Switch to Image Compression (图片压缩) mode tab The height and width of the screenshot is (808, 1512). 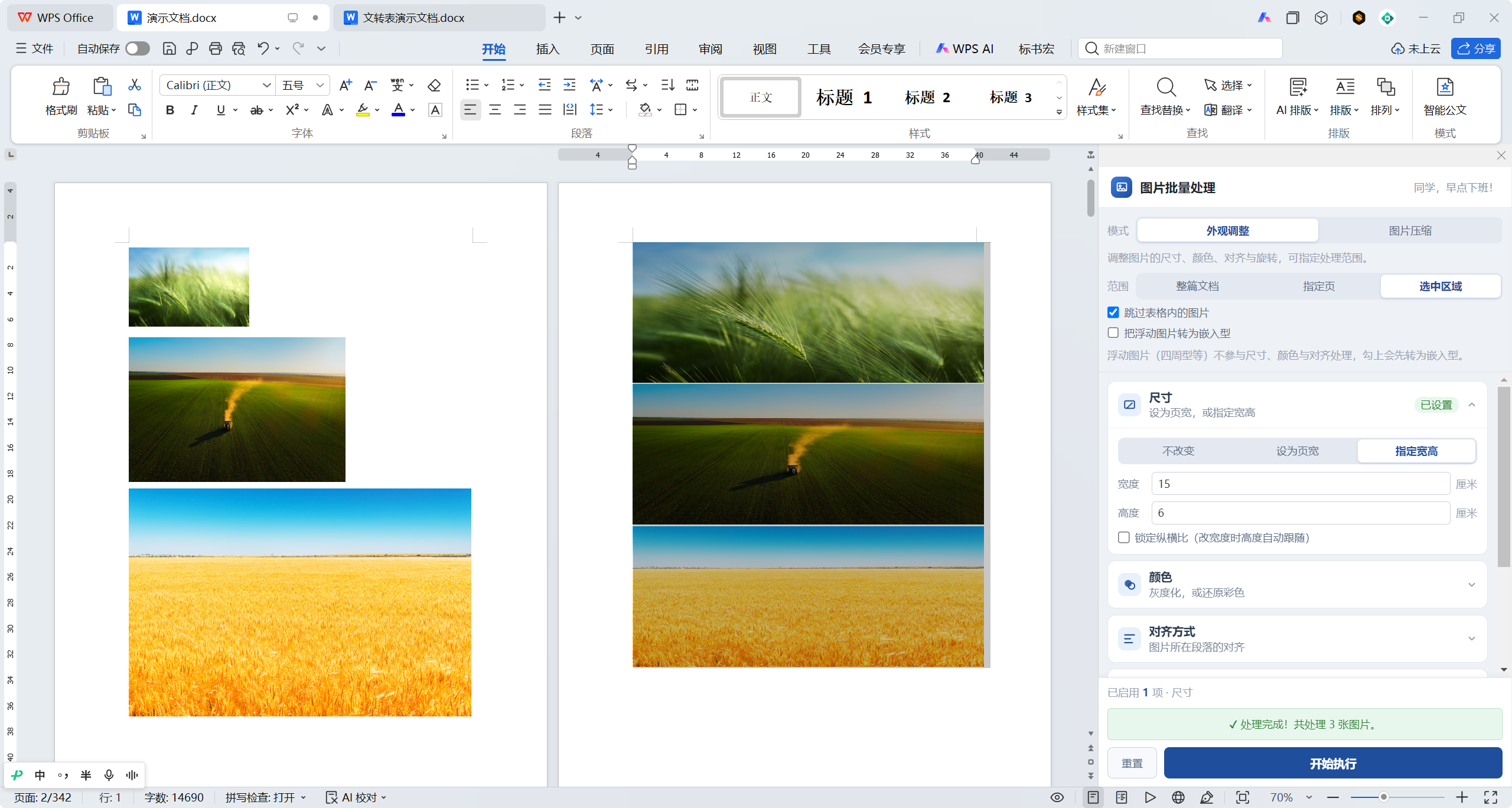coord(1410,231)
